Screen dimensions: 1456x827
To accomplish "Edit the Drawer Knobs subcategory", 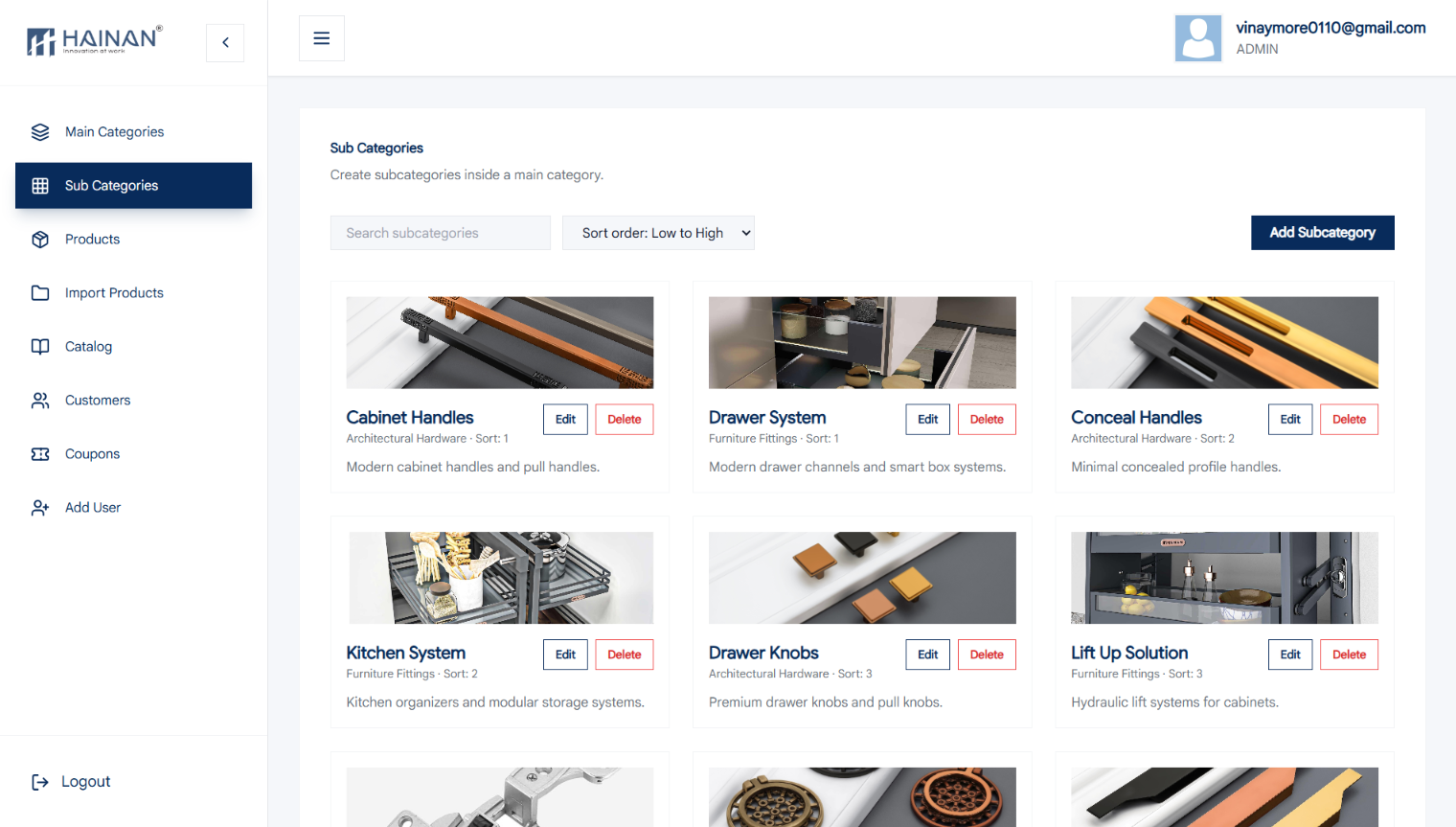I will 928,655.
